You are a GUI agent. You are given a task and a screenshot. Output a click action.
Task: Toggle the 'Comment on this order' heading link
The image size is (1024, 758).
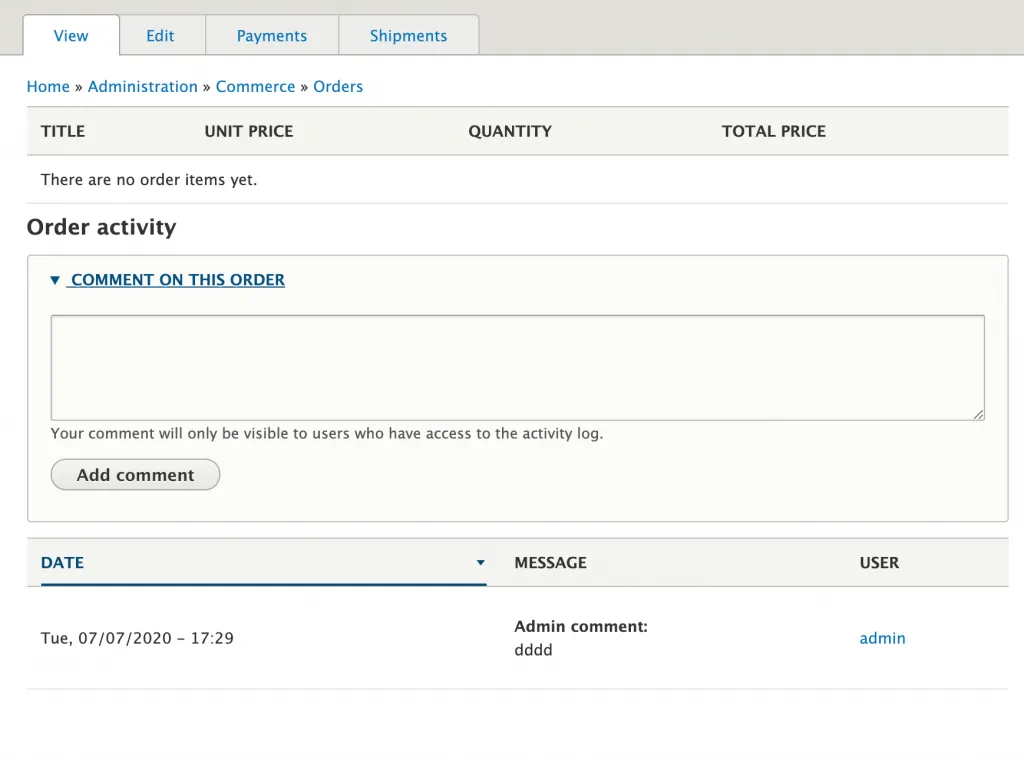tap(177, 280)
